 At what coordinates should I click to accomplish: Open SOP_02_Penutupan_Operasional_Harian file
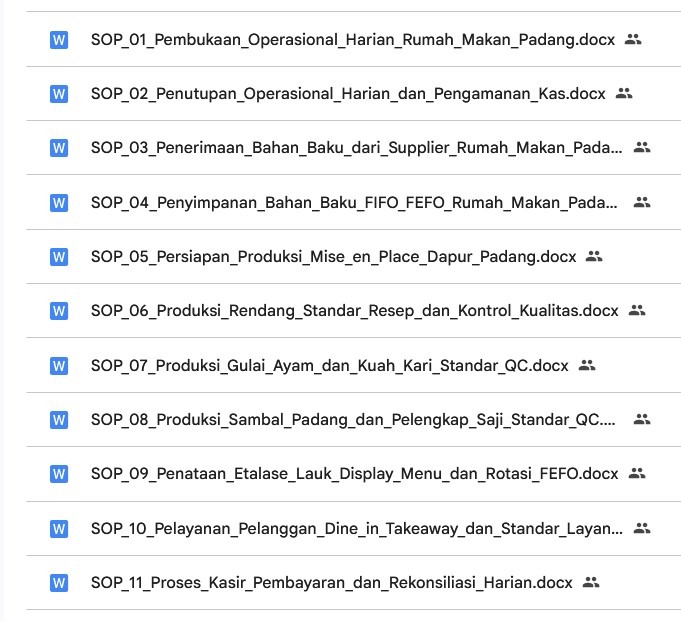click(347, 94)
